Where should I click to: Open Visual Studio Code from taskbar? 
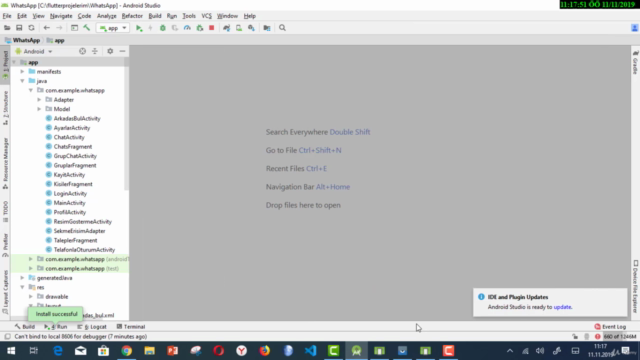311,351
